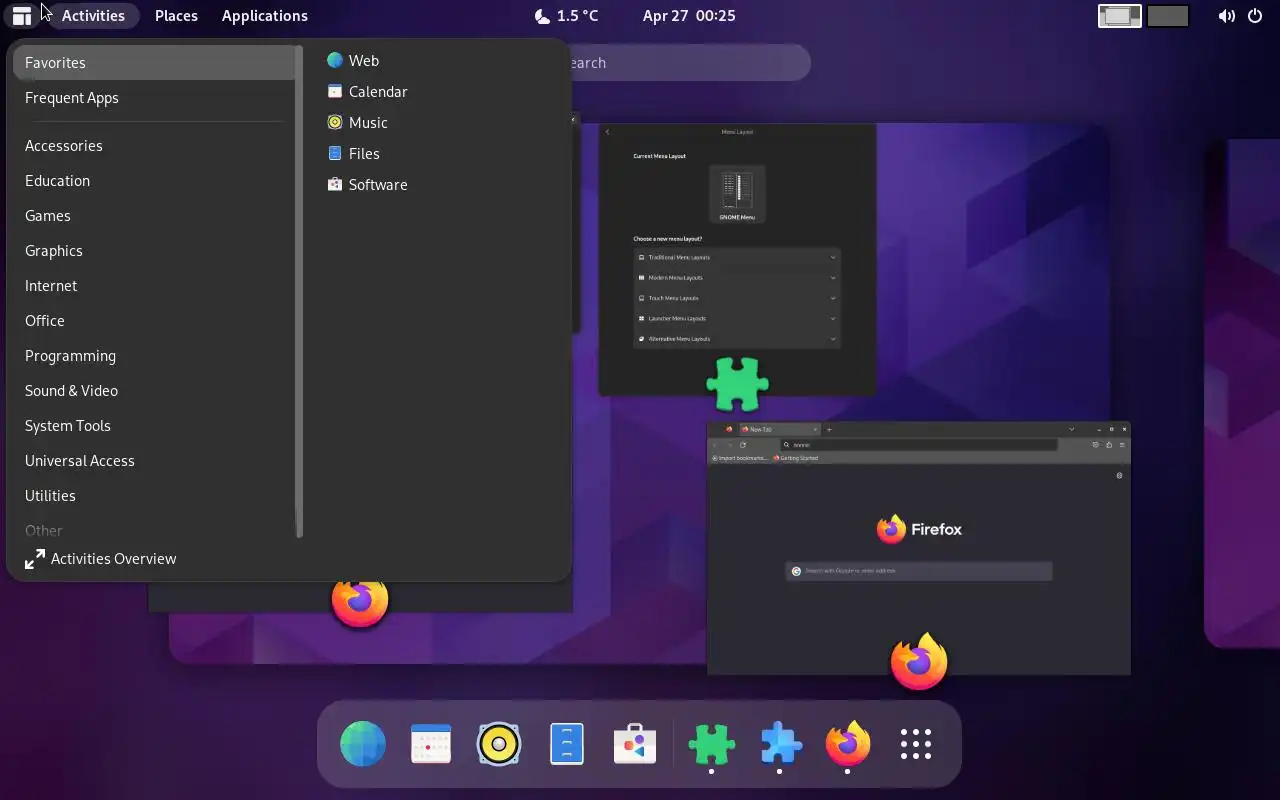The height and width of the screenshot is (800, 1280).
Task: Expand Modern Menu Layouts in the Menu Layout window
Action: 737,278
